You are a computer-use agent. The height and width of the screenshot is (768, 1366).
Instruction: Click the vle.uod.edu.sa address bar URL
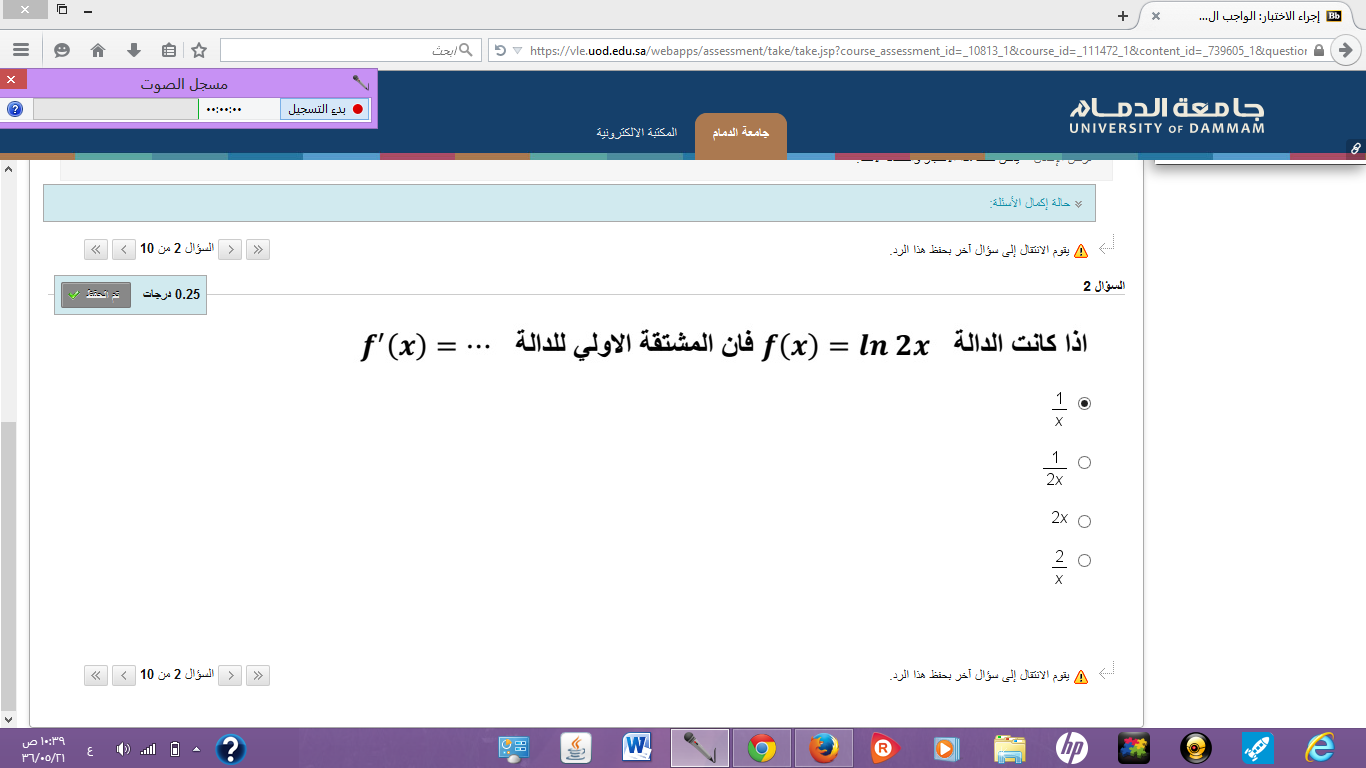point(918,50)
